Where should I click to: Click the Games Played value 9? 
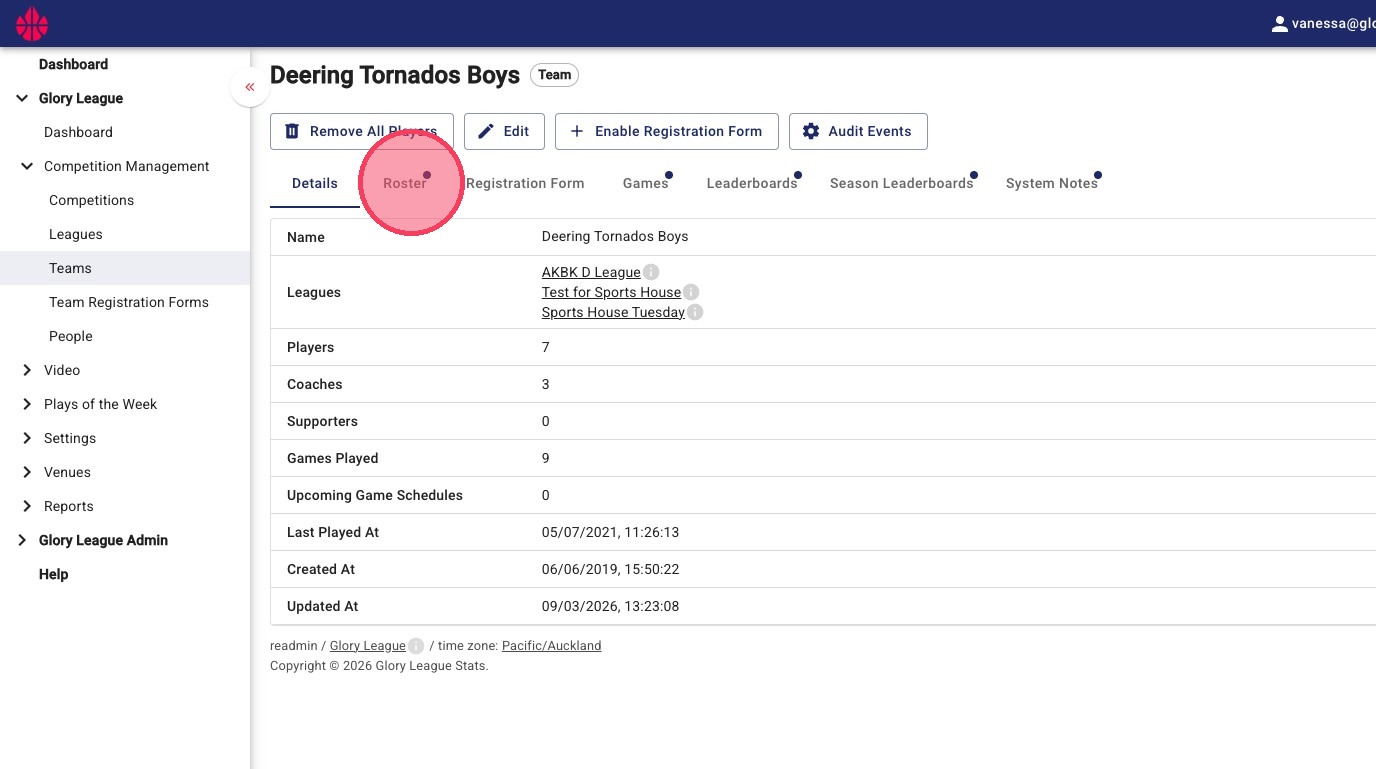pyautogui.click(x=546, y=458)
